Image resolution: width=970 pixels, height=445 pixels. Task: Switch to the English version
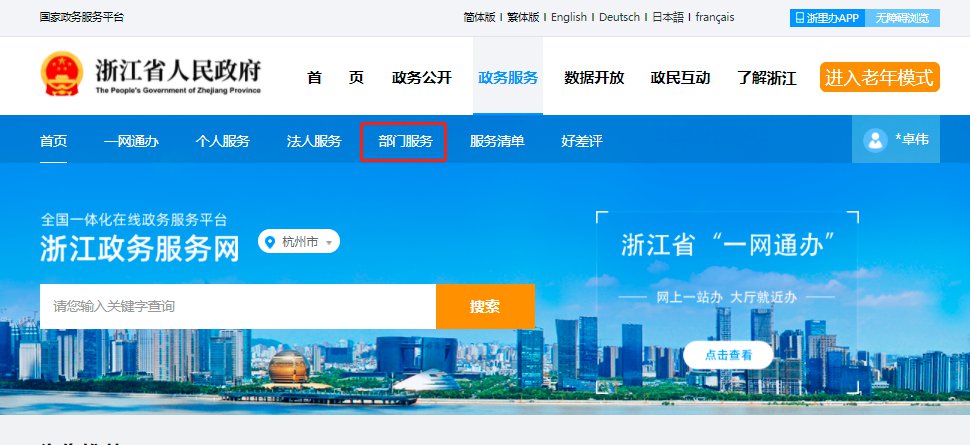(x=569, y=17)
